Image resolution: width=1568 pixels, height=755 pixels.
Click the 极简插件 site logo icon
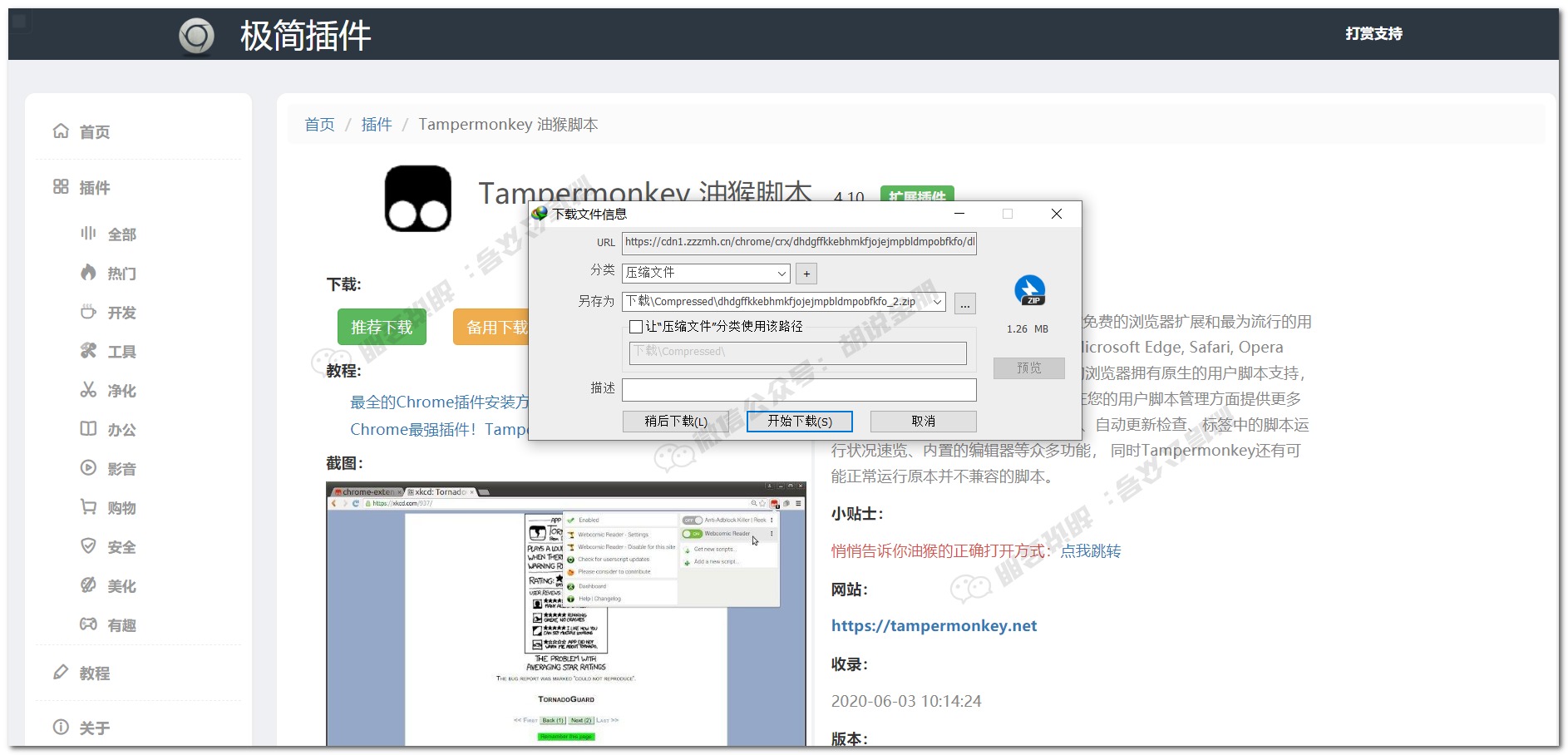click(x=197, y=37)
